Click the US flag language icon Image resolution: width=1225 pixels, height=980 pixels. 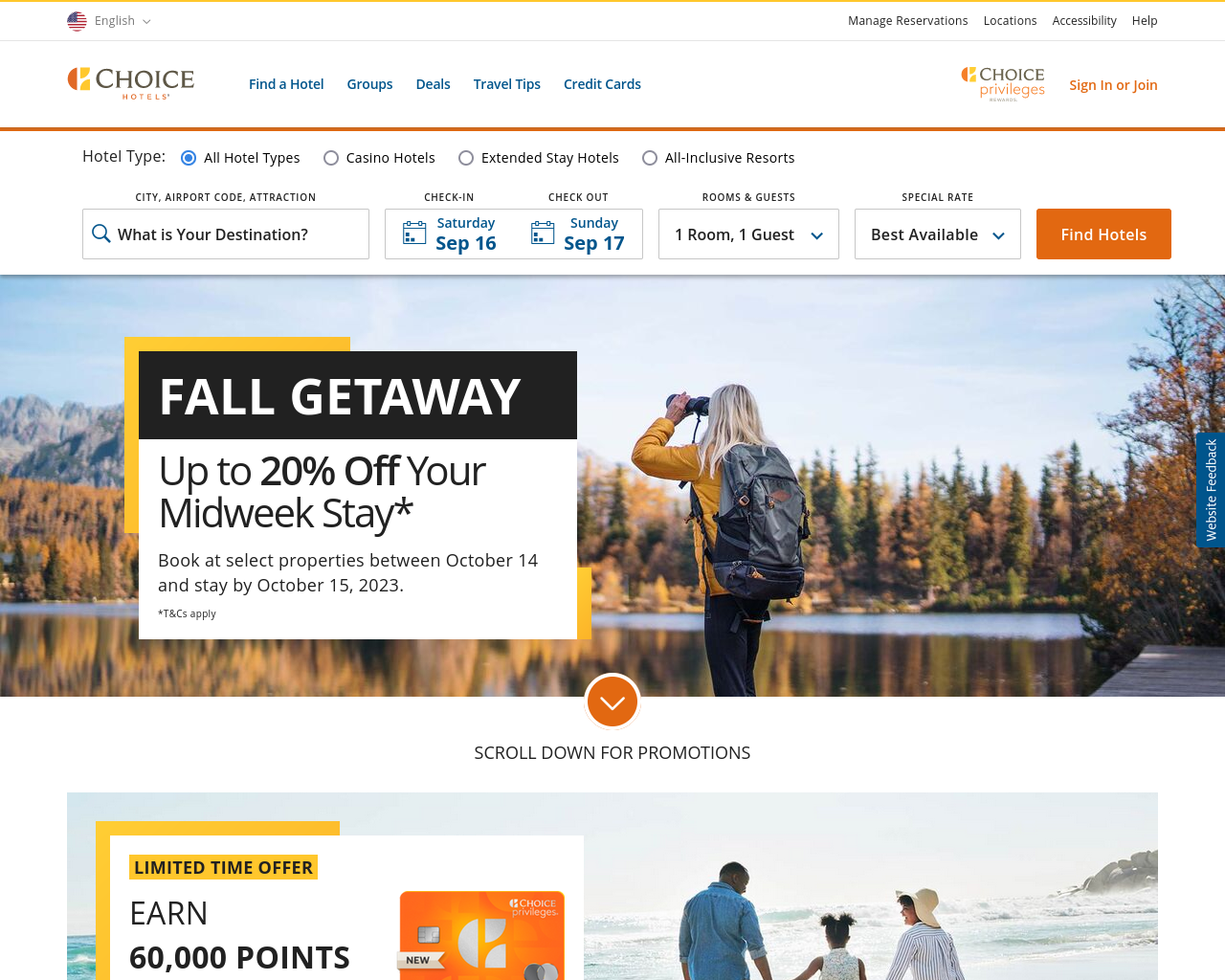77,21
